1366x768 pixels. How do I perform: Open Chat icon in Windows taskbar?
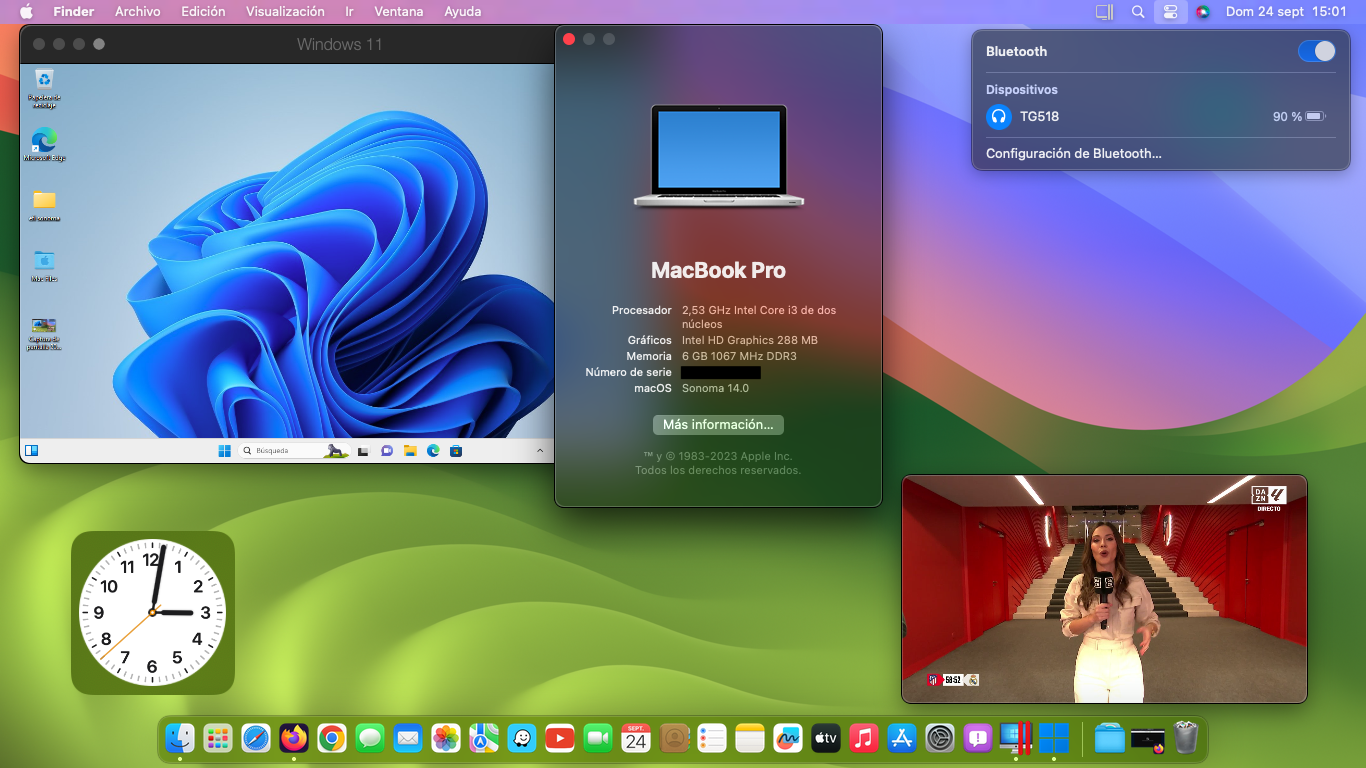[x=386, y=451]
